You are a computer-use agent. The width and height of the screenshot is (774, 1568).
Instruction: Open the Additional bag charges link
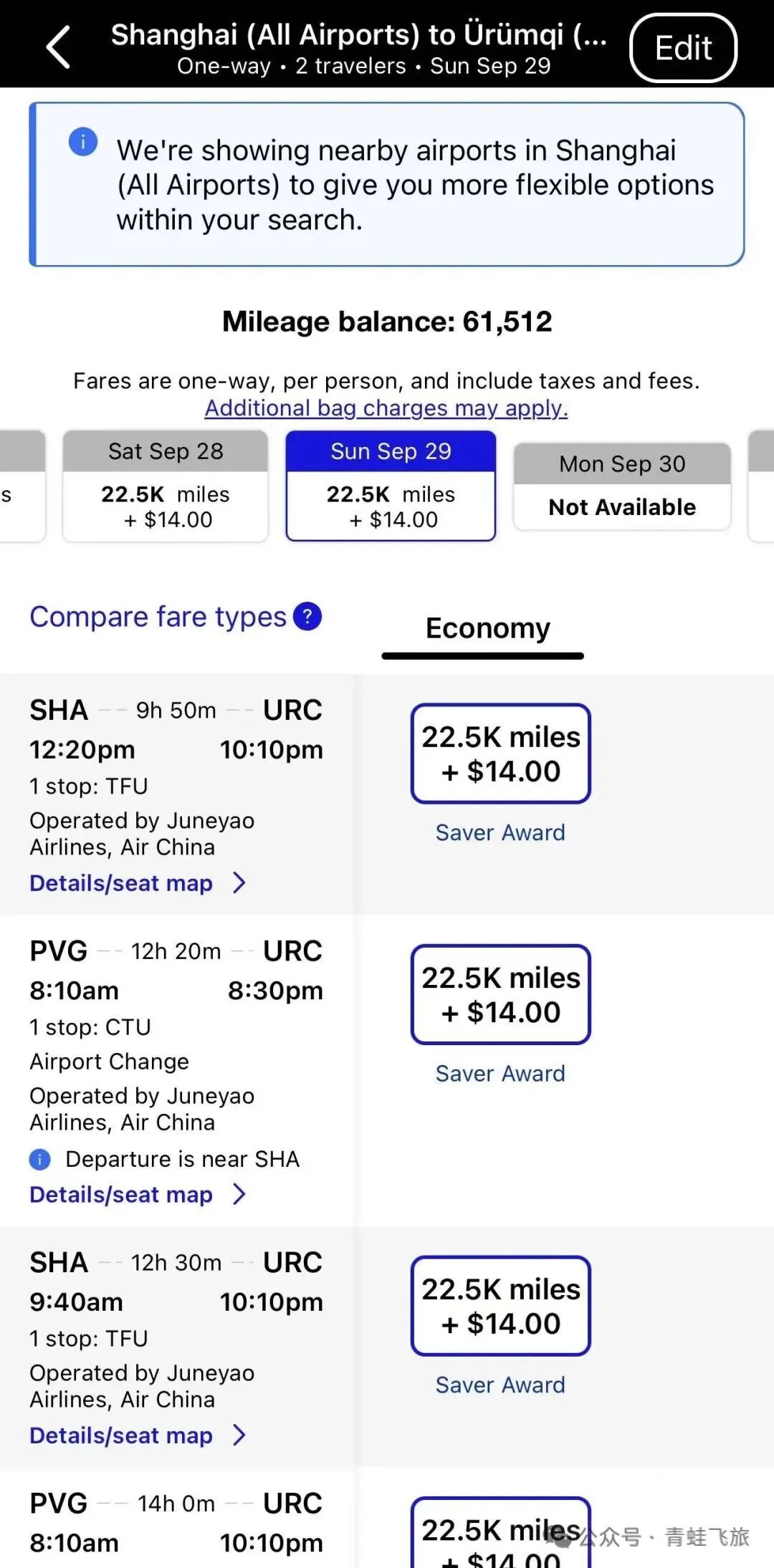pyautogui.click(x=386, y=408)
